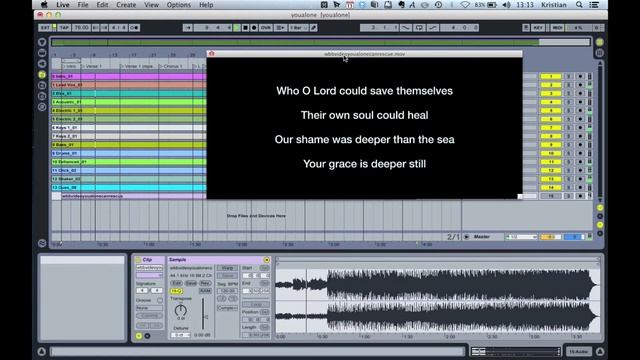Open the clip color chooser
The height and width of the screenshot is (360, 640).
pos(149,276)
